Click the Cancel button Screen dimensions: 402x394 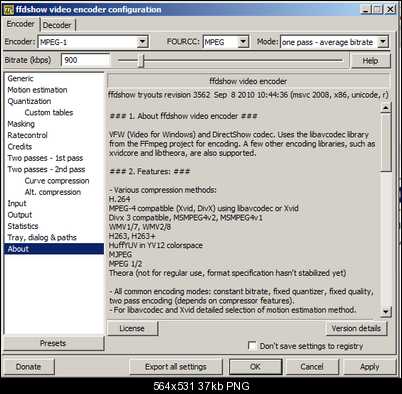312,367
